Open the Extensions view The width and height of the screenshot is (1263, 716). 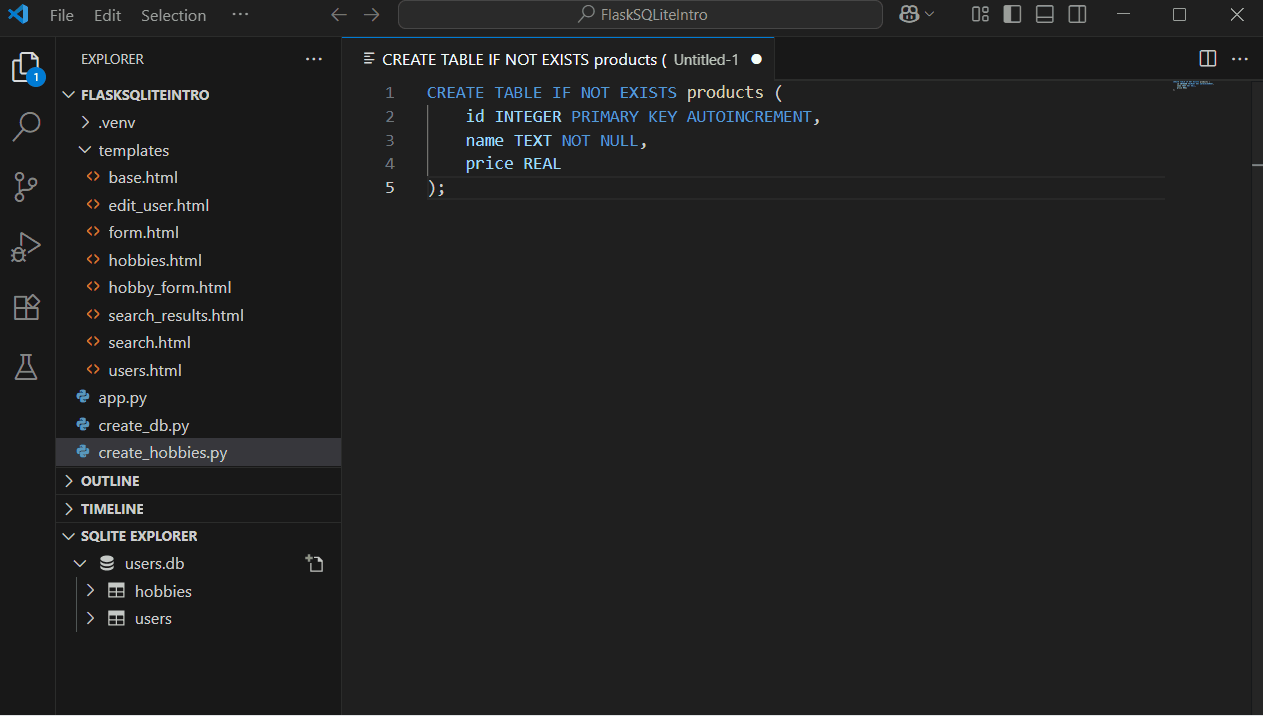point(27,307)
